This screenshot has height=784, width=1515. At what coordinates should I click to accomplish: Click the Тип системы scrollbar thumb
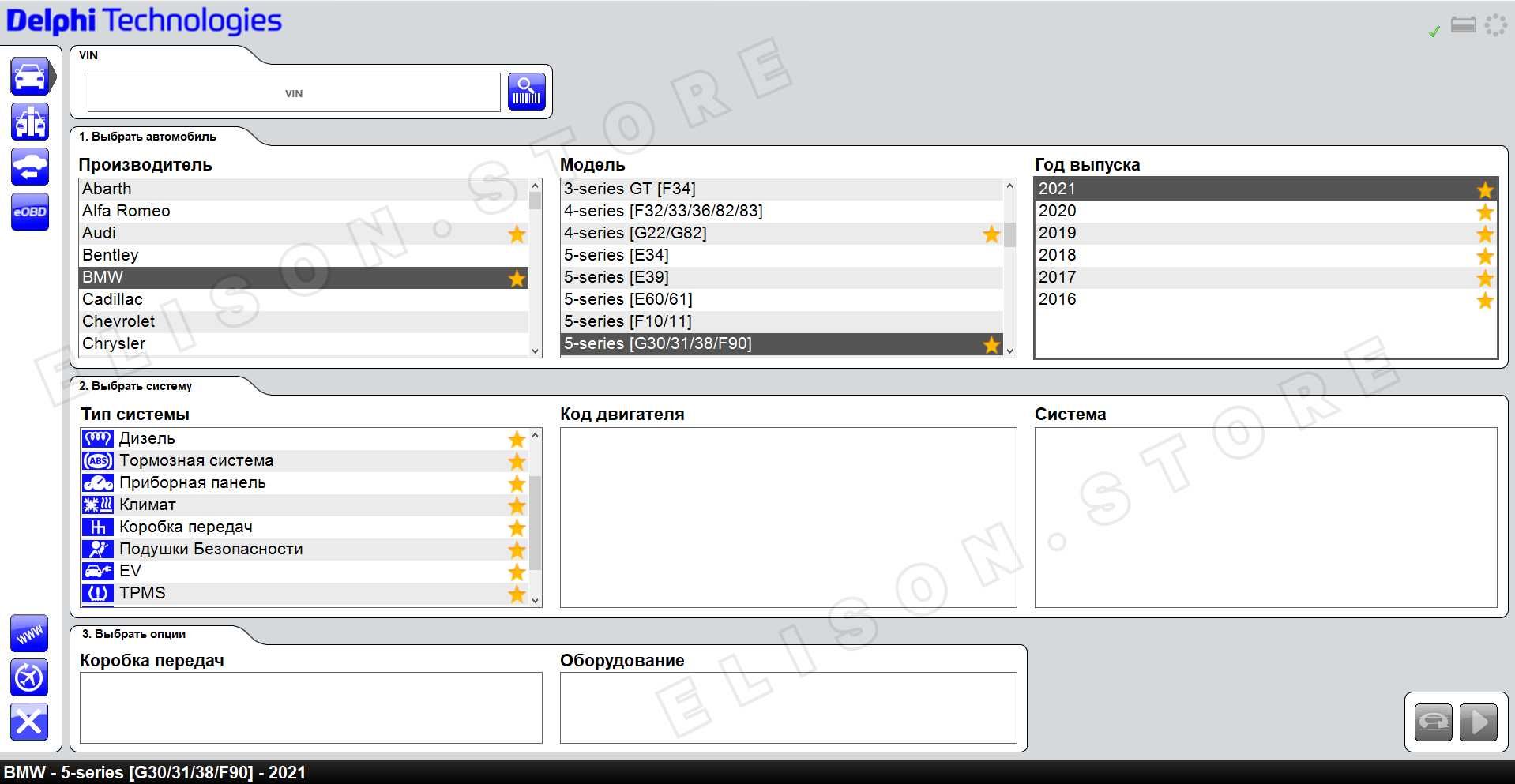pyautogui.click(x=535, y=523)
